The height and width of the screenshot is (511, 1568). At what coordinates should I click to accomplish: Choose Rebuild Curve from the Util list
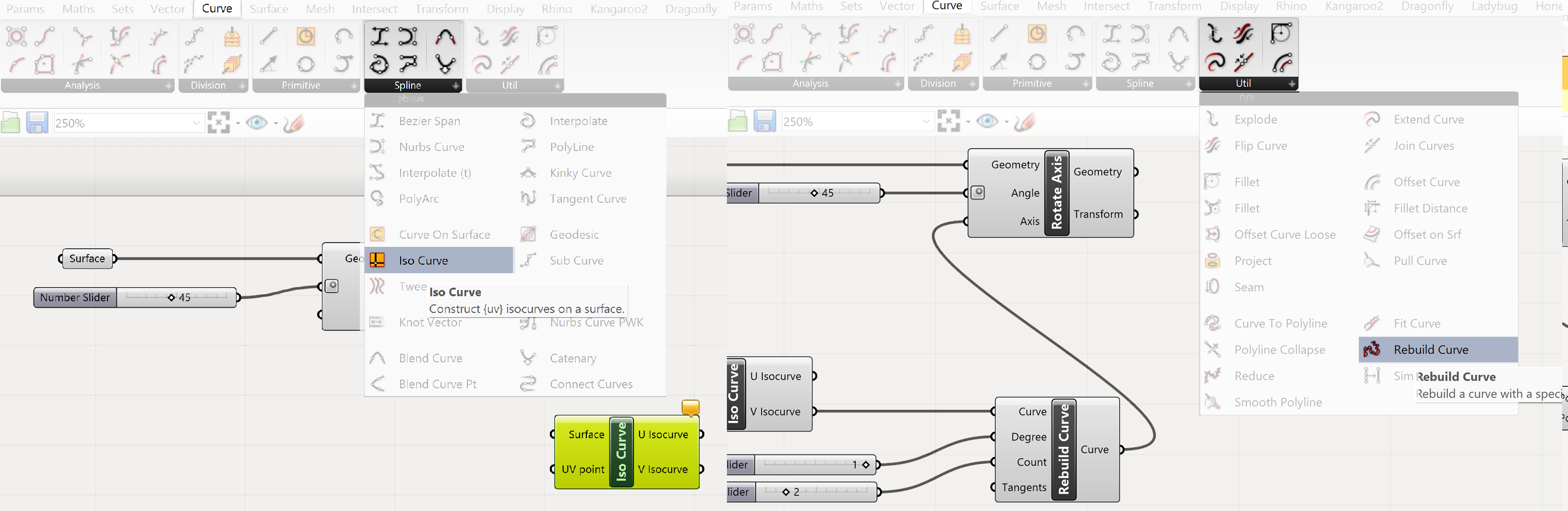pos(1430,350)
